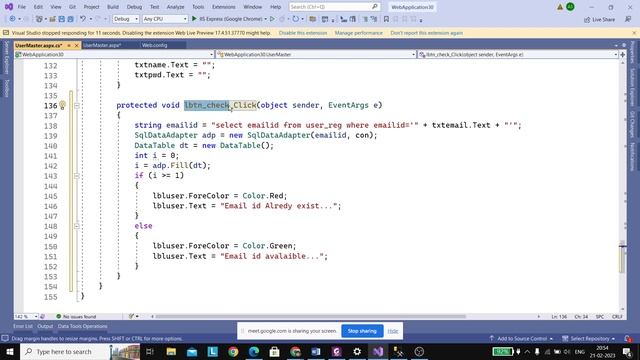This screenshot has width=640, height=360.
Task: Click the Windows Start button
Action: [9, 351]
